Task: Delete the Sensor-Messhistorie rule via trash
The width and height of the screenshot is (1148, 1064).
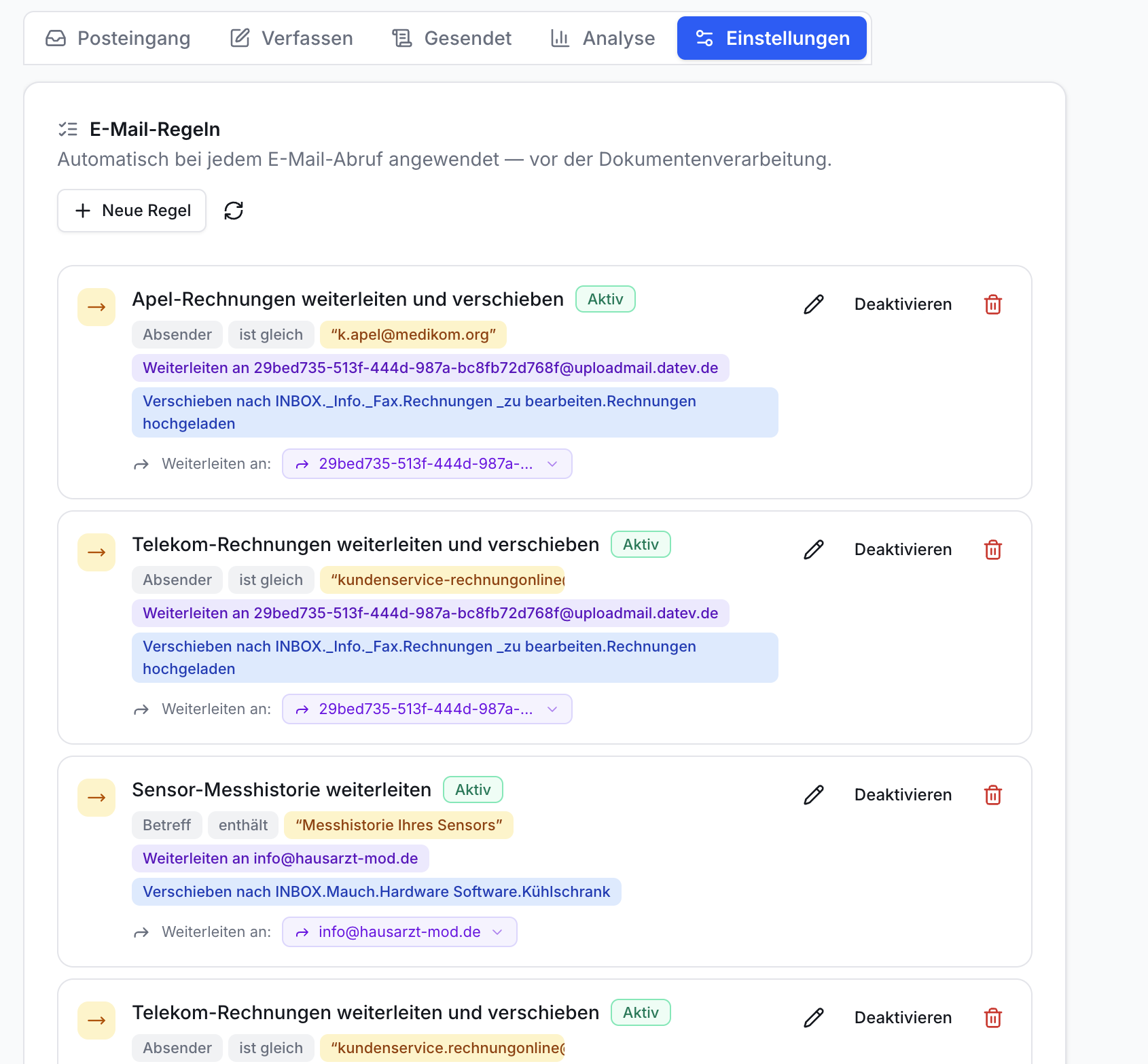Action: click(993, 795)
